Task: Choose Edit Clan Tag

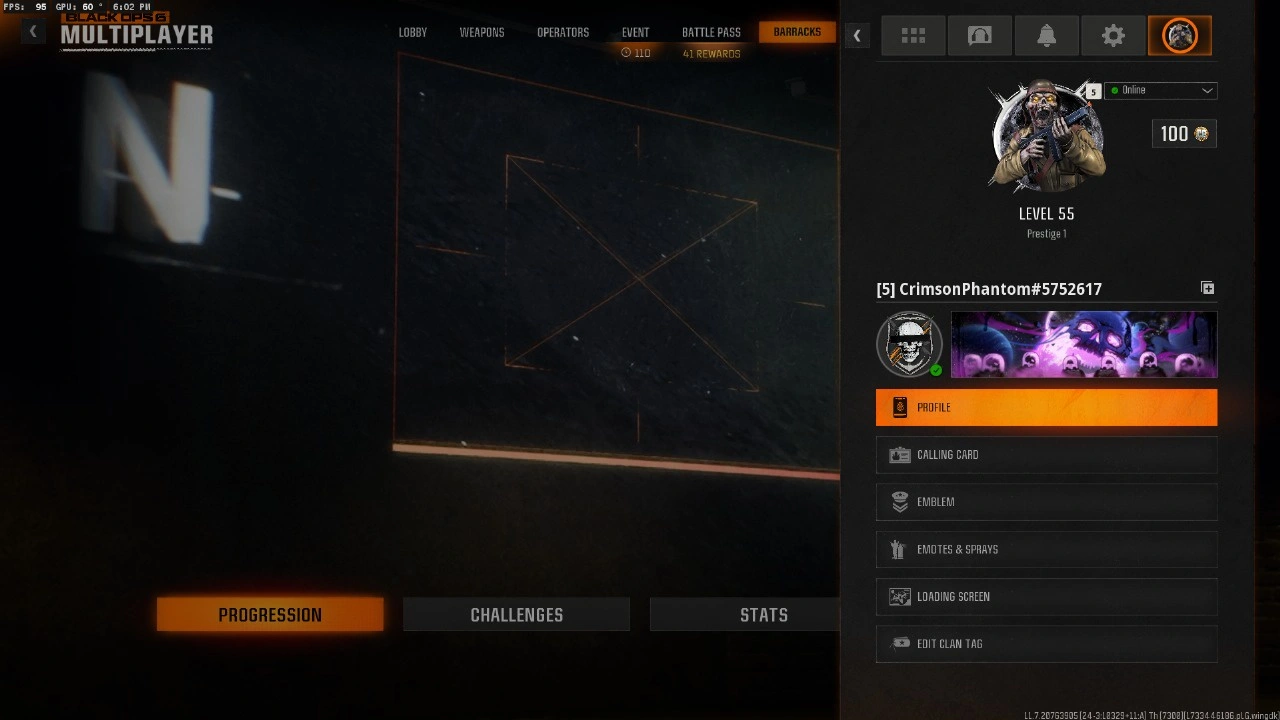Action: (1046, 644)
